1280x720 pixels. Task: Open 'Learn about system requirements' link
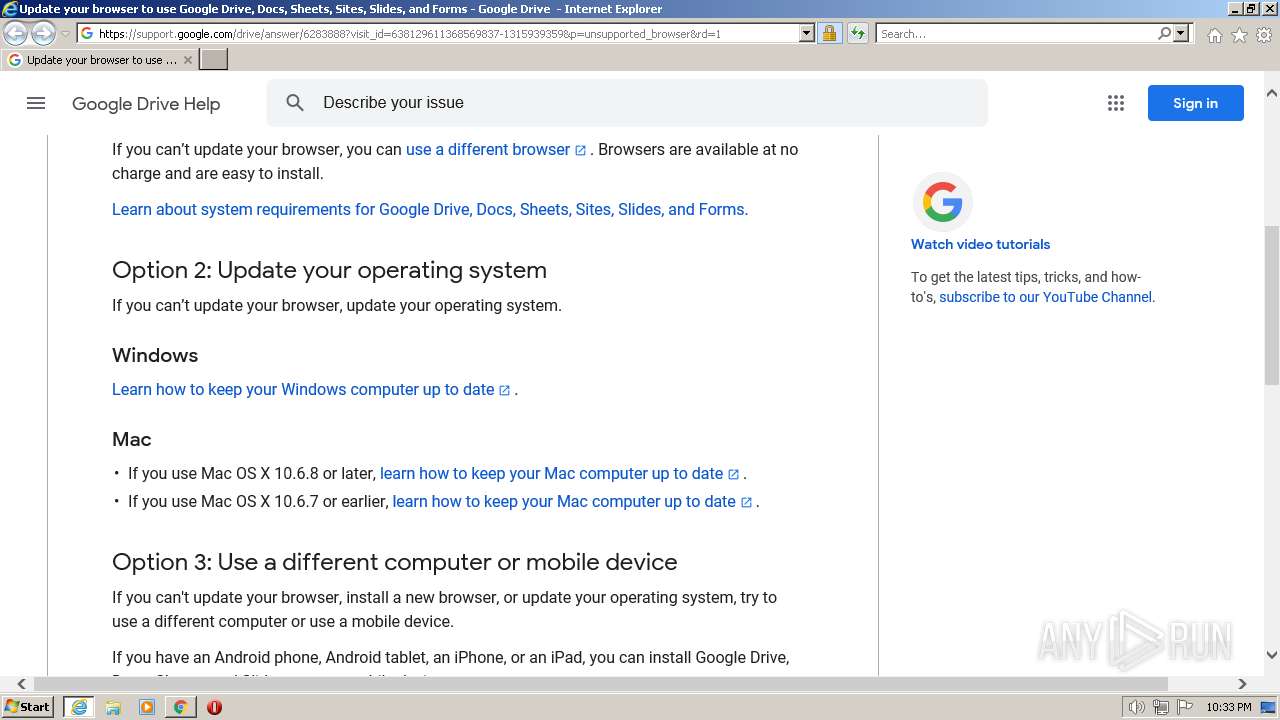coord(430,209)
